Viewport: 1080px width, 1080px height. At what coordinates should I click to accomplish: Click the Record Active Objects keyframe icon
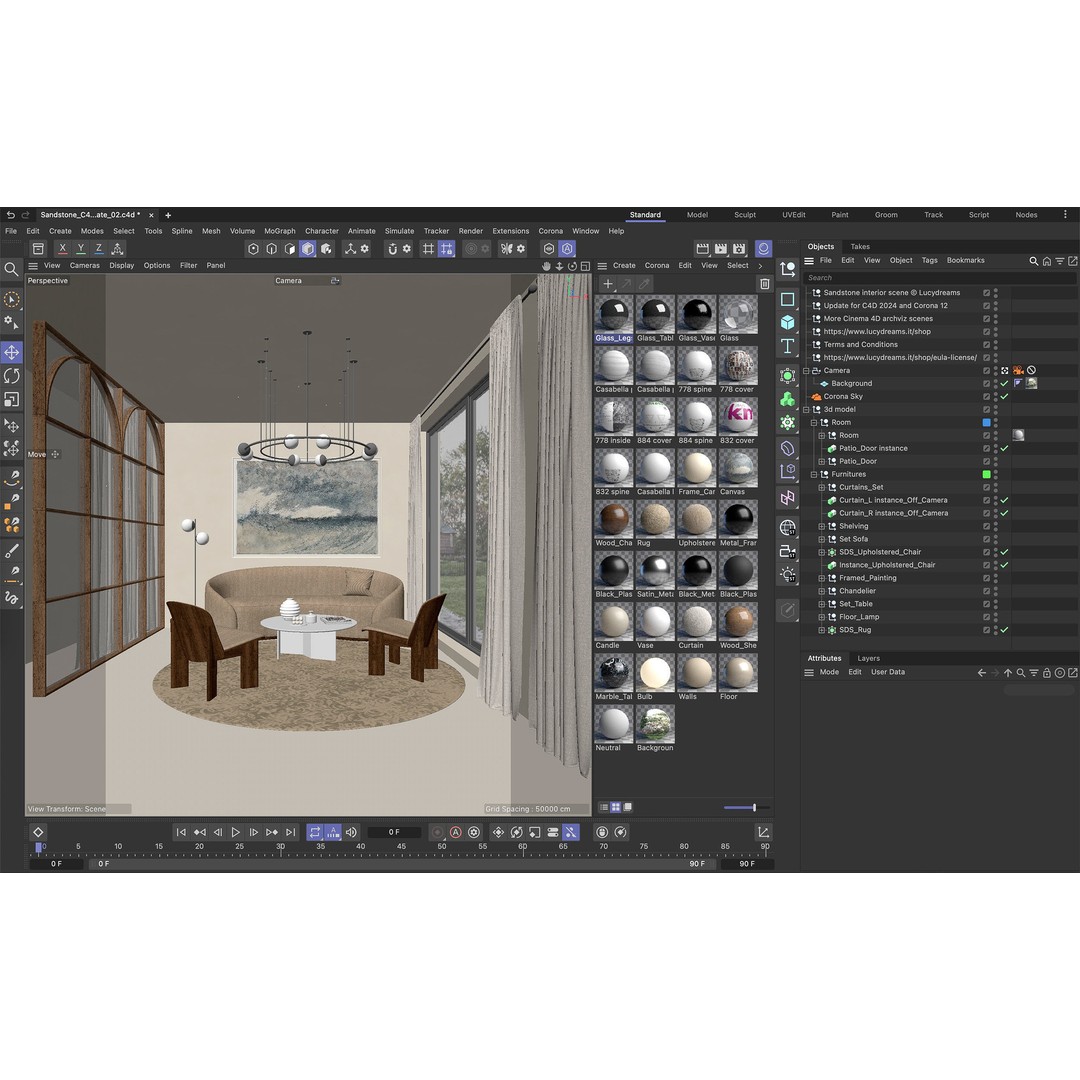coord(437,832)
